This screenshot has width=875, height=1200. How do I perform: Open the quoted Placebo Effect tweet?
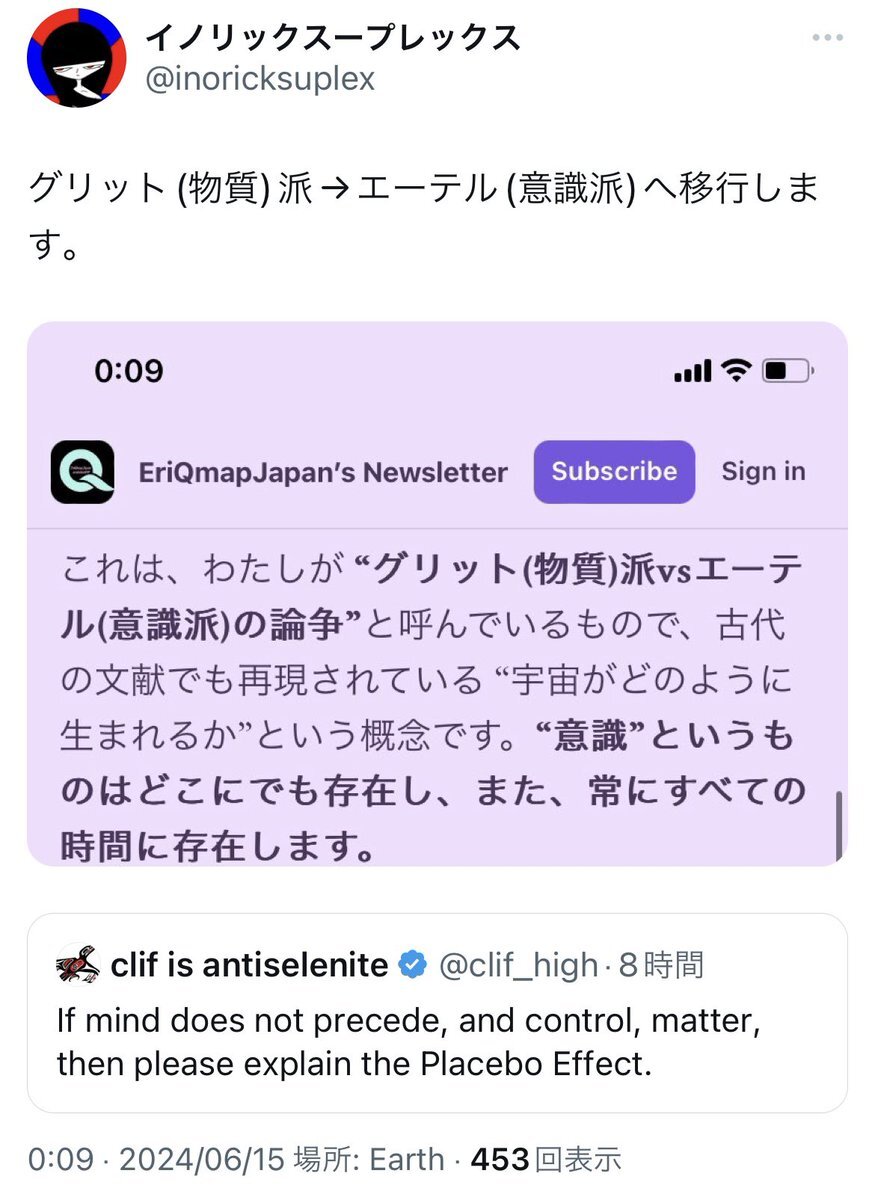[437, 1012]
